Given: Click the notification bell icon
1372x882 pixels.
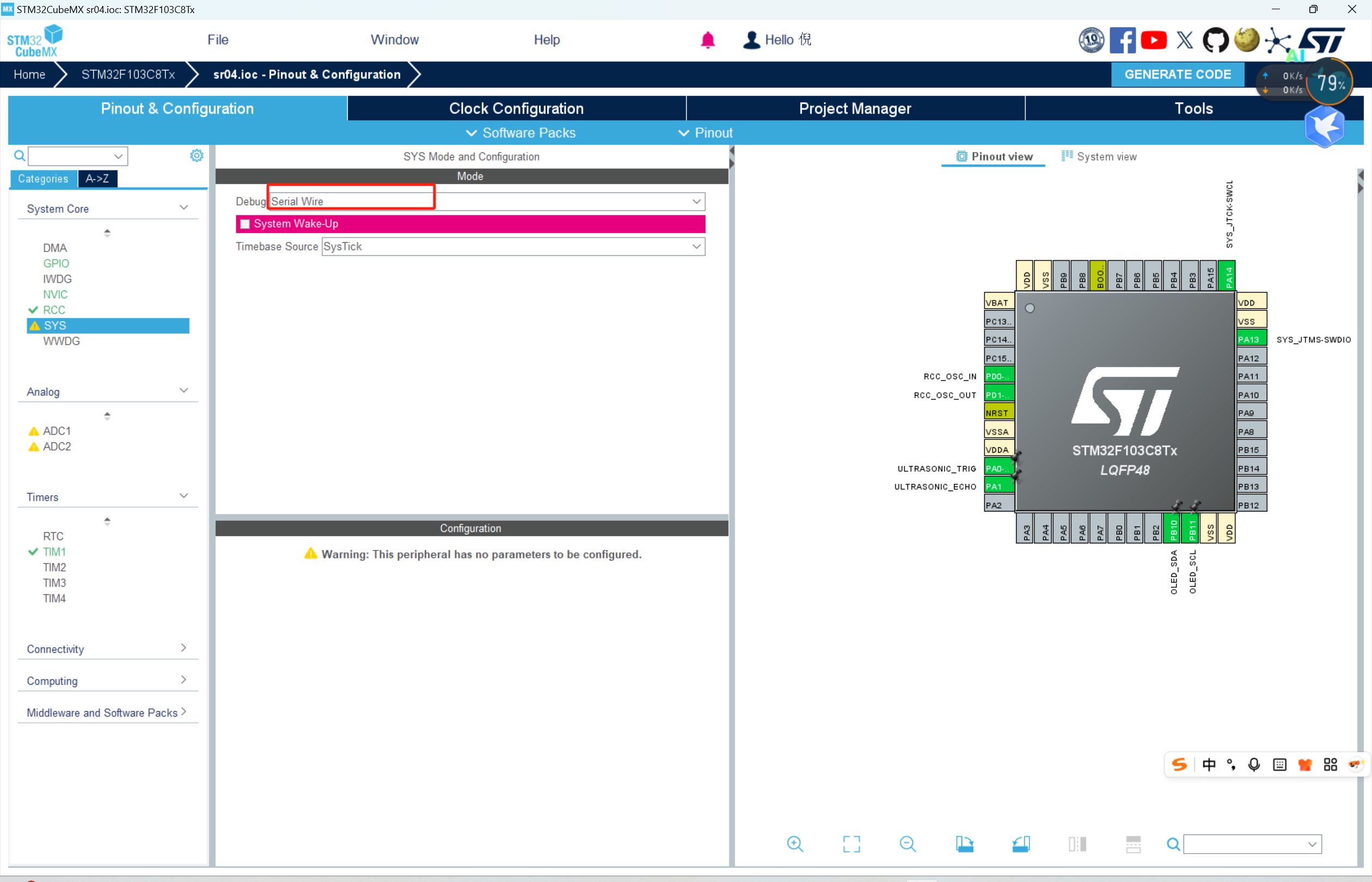Looking at the screenshot, I should point(708,40).
